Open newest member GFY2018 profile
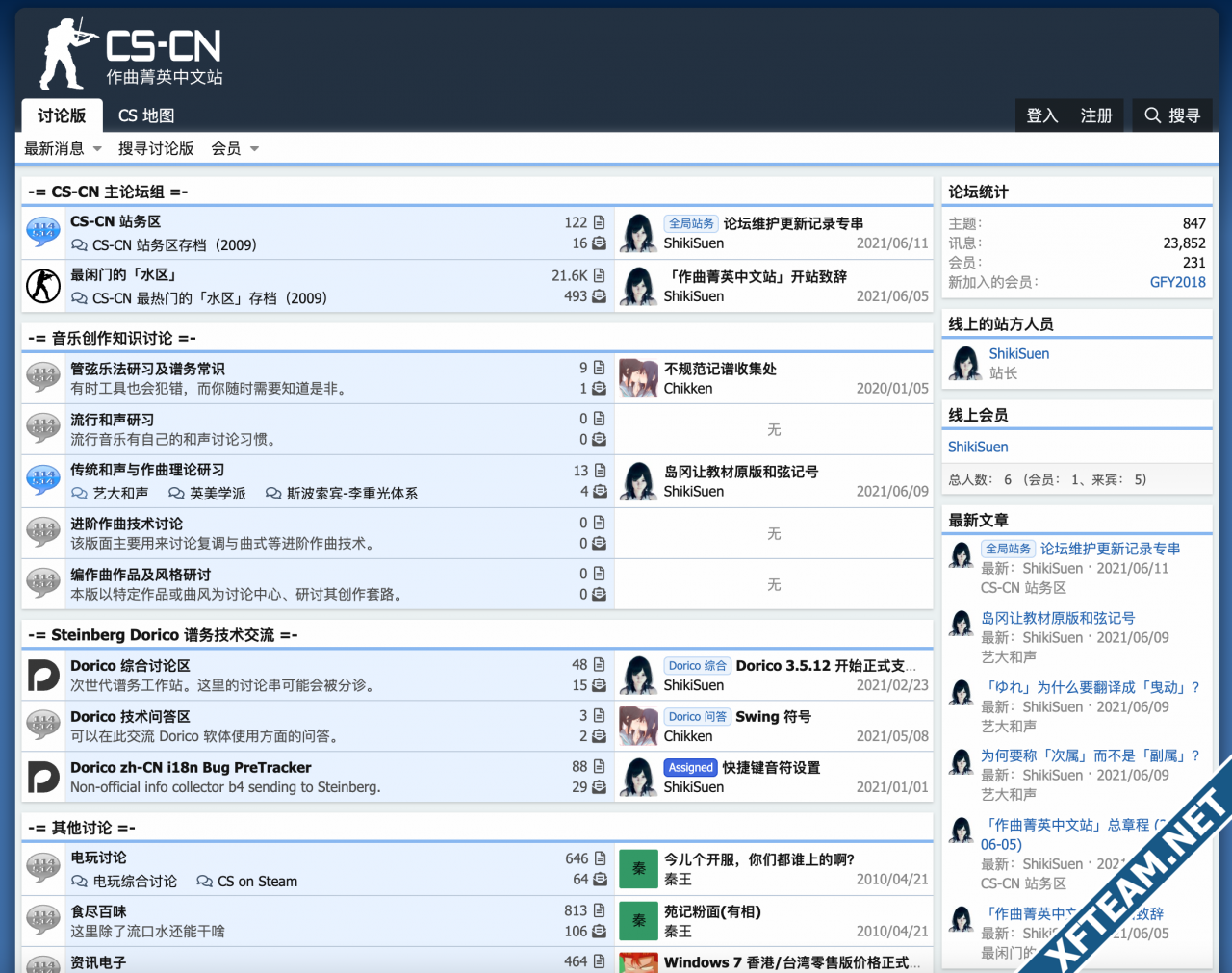This screenshot has width=1232, height=973. 1178,282
